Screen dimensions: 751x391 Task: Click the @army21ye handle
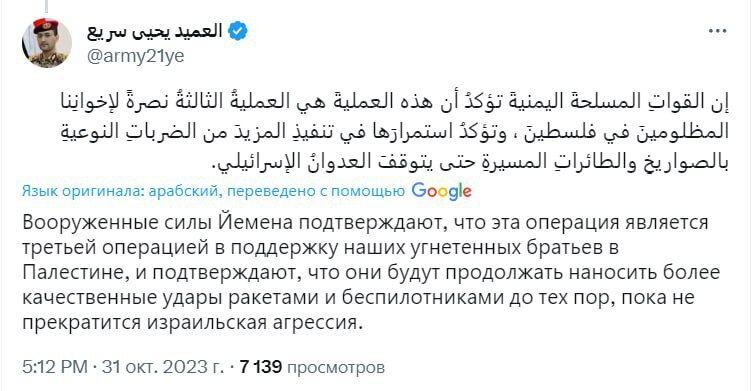pos(135,57)
